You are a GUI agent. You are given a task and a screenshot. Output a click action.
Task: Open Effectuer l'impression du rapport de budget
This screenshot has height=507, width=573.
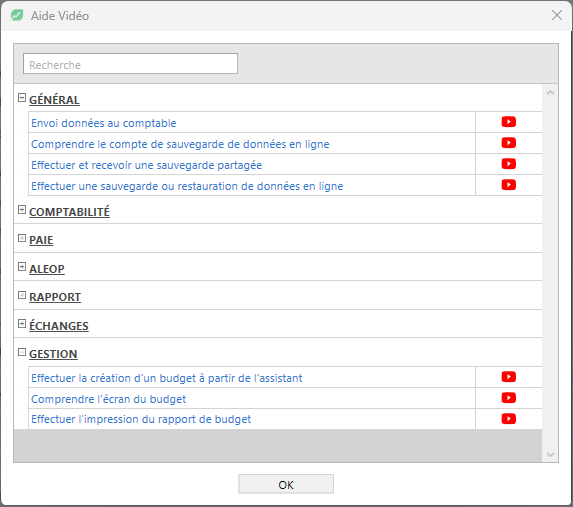(x=141, y=419)
